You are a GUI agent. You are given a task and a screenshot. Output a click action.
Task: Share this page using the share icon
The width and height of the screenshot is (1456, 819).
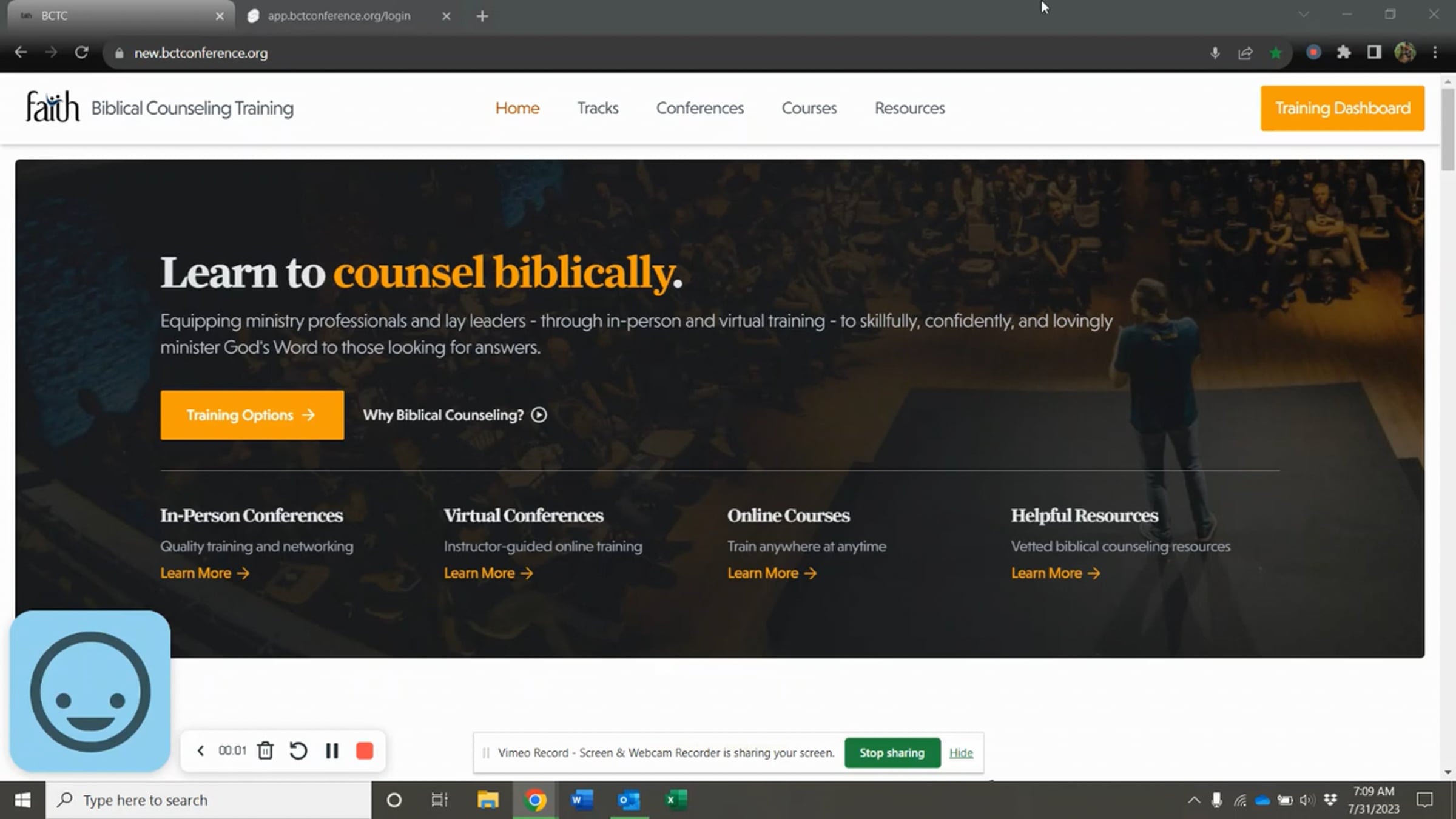pos(1245,53)
